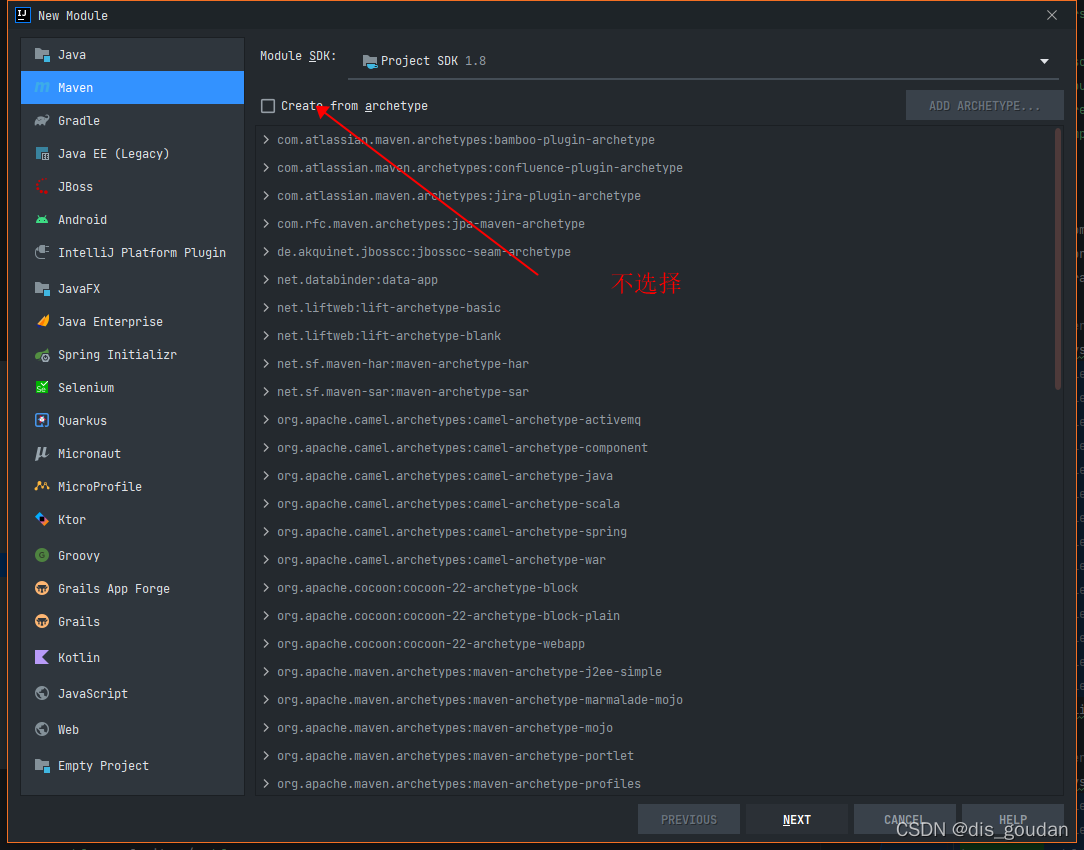Expand jpa-maven-archetype node

[266, 223]
